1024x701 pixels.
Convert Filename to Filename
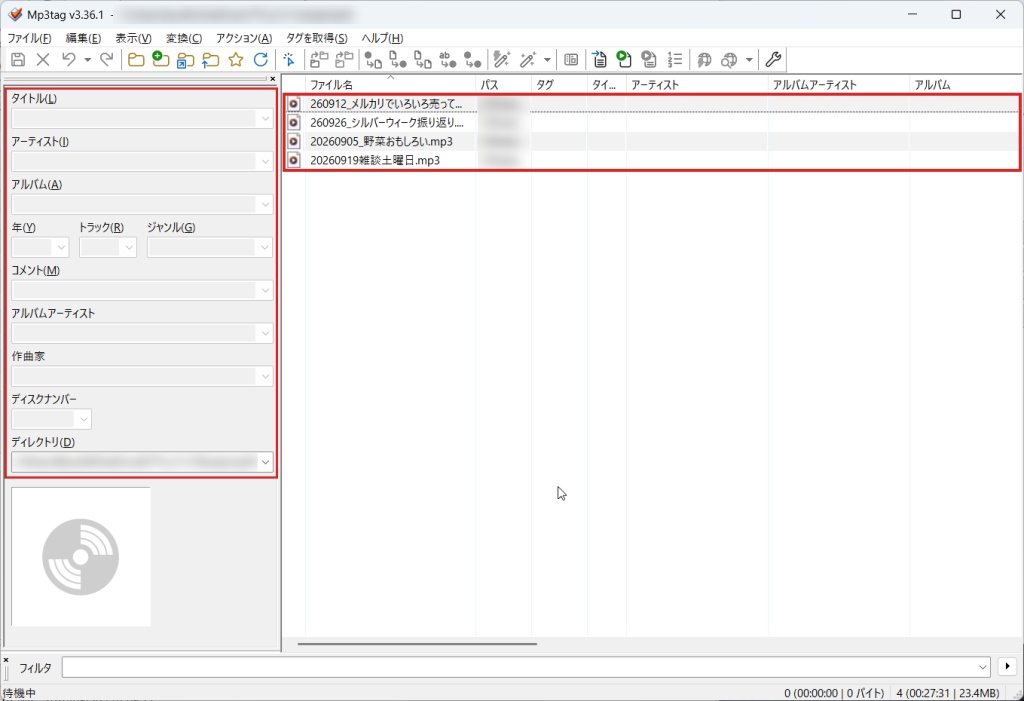[x=423, y=60]
